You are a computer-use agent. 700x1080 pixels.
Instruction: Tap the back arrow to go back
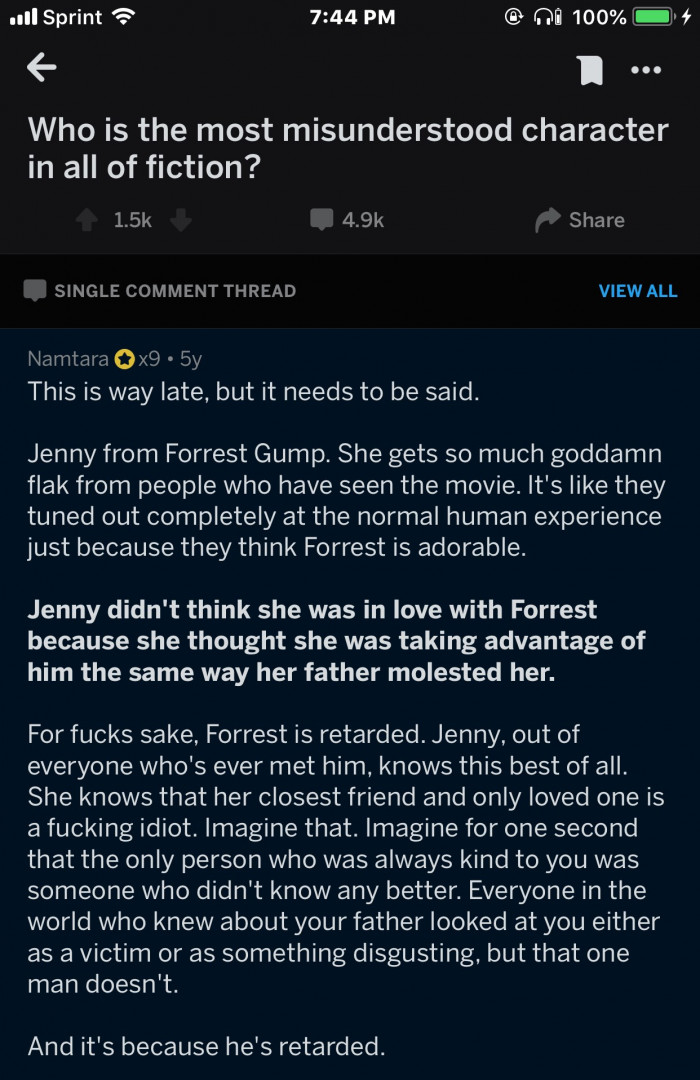pyautogui.click(x=42, y=68)
